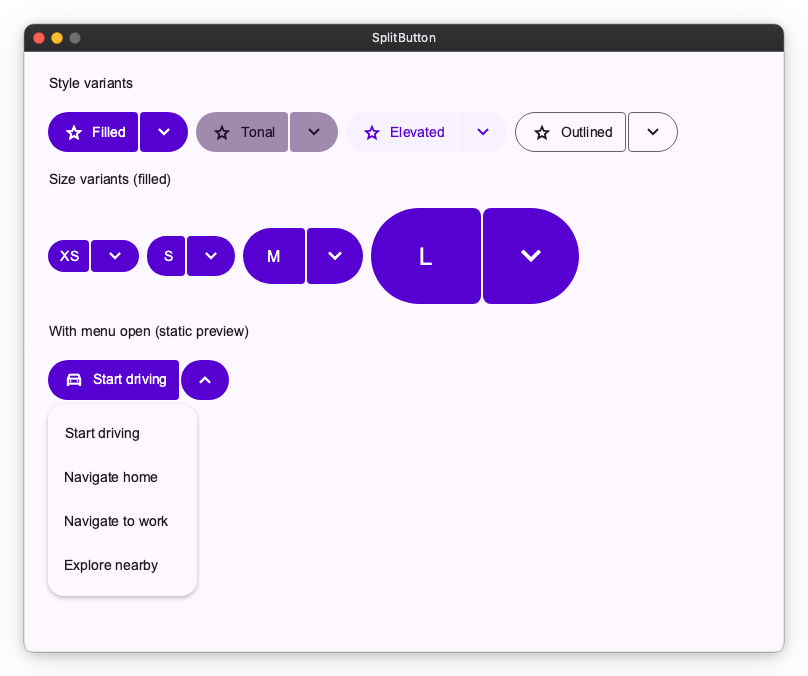Viewport: 808px width, 676px height.
Task: Click the Start driving main button
Action: [x=113, y=380]
